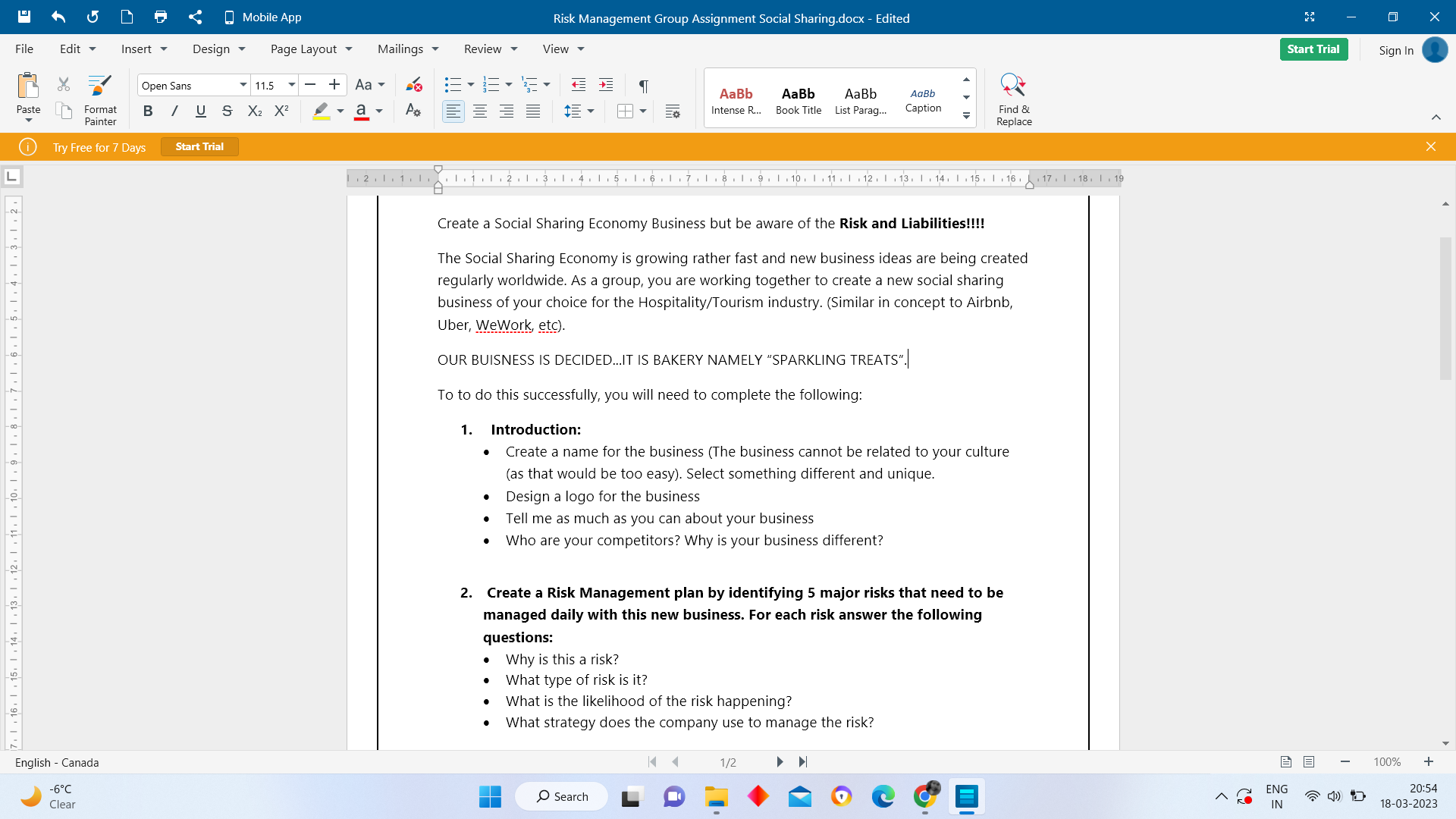
Task: Open Find & Replace
Action: click(1013, 99)
